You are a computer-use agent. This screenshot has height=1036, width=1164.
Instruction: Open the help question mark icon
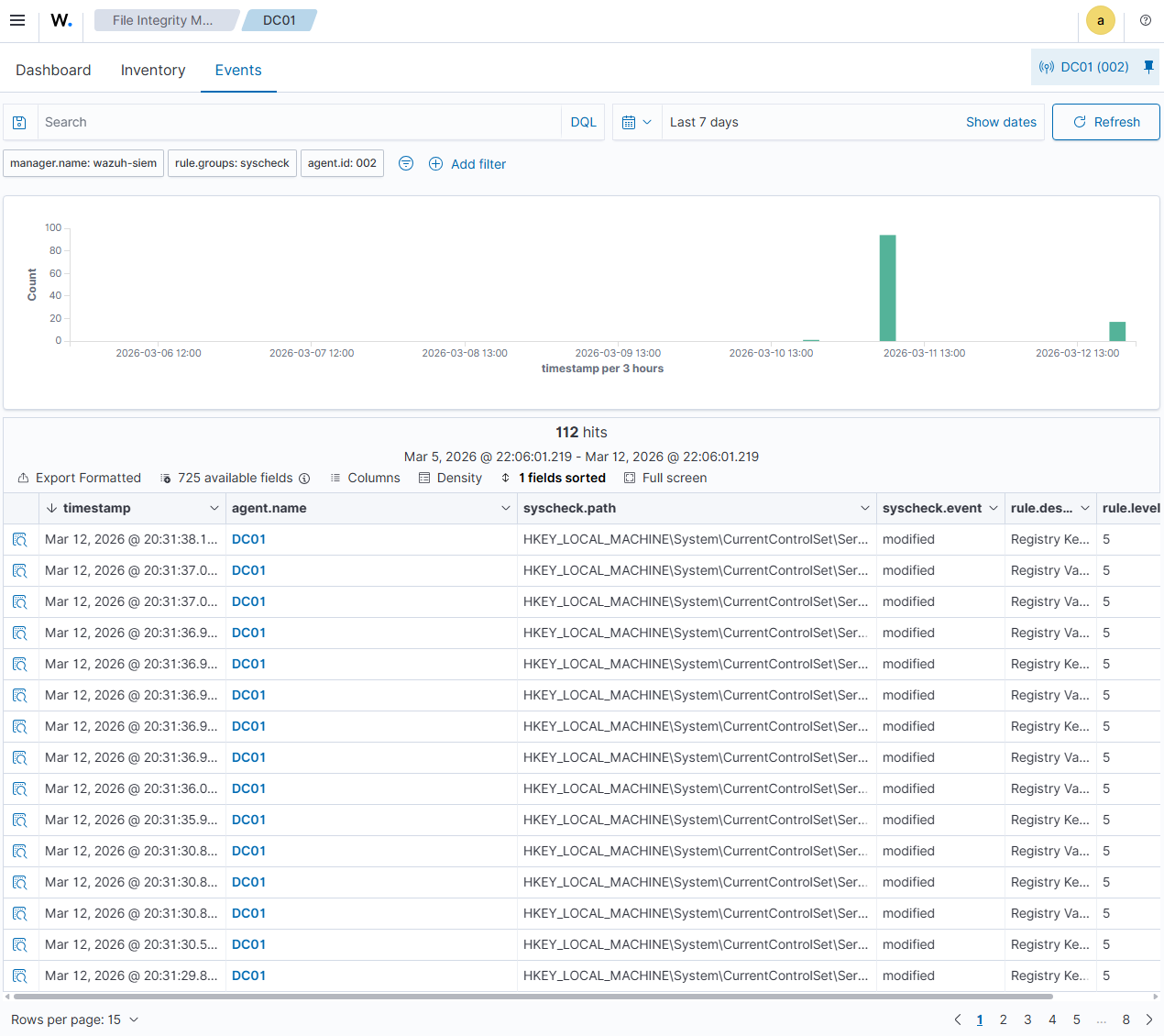click(x=1145, y=20)
